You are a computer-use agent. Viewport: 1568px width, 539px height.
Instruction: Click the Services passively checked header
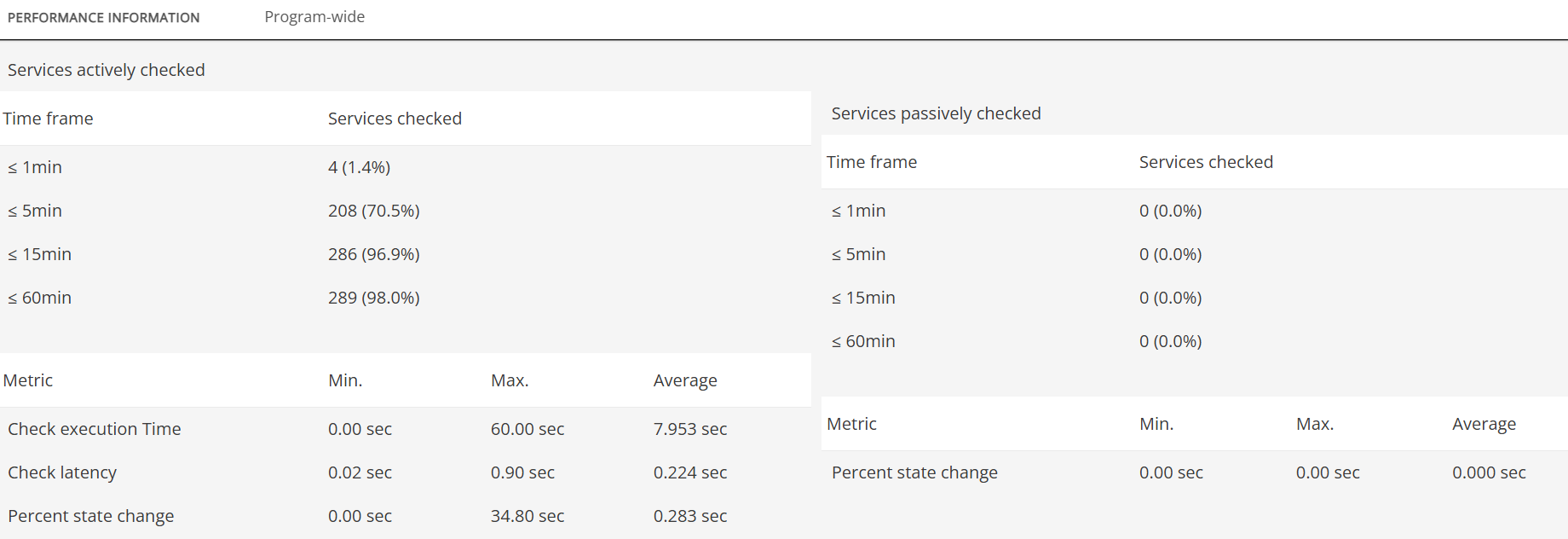(935, 113)
